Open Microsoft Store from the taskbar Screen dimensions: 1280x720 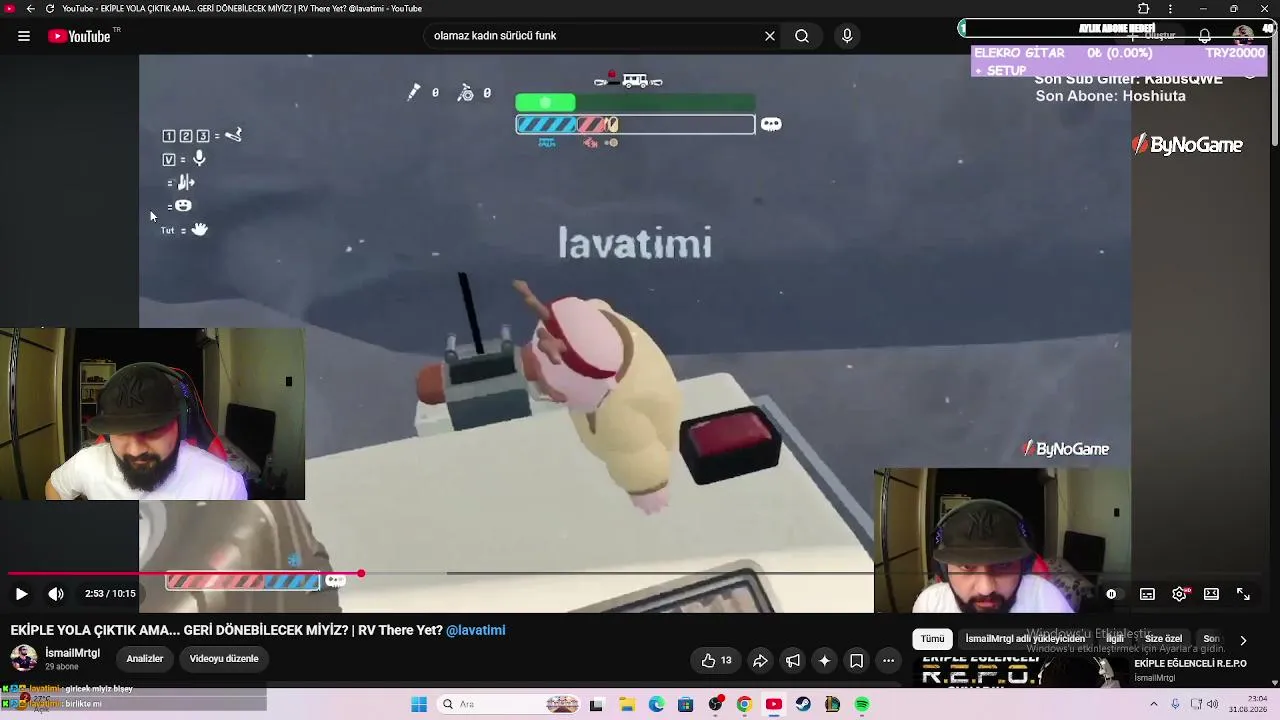pyautogui.click(x=685, y=704)
